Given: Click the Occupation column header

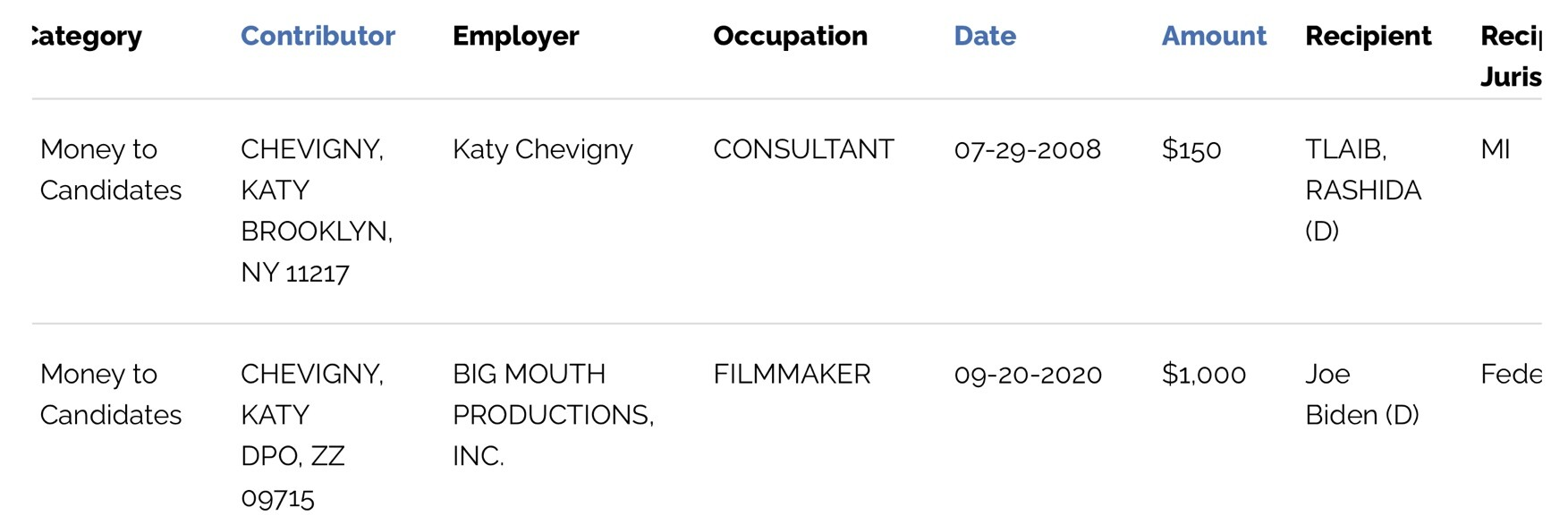Looking at the screenshot, I should [x=790, y=36].
